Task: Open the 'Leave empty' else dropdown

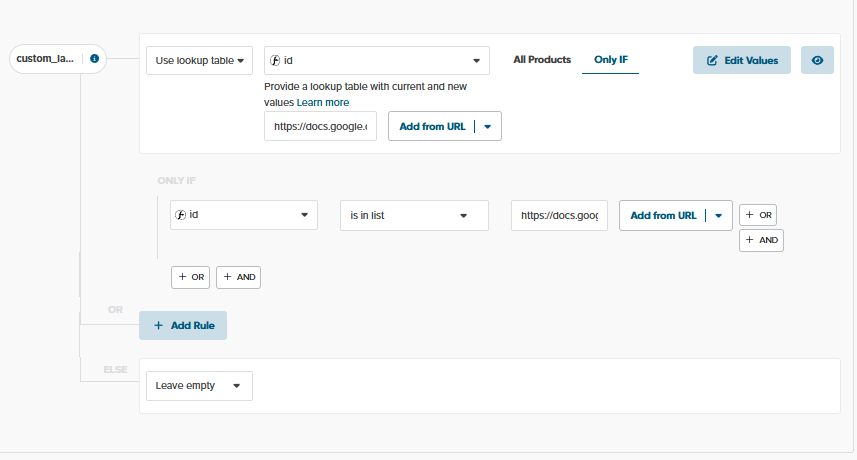Action: [x=199, y=385]
